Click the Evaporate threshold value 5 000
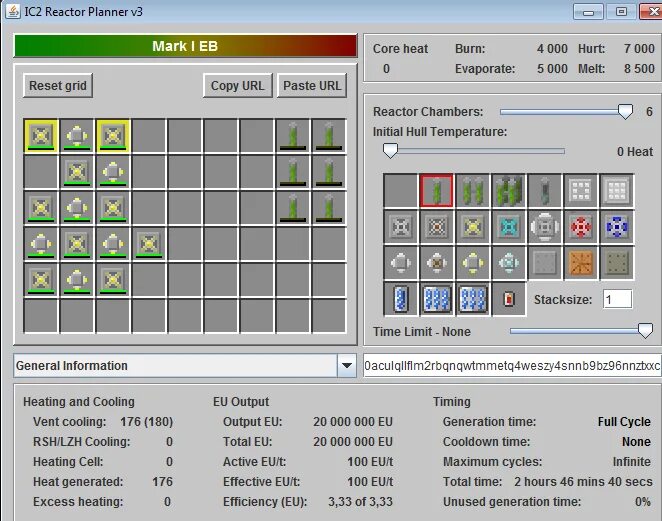 552,68
